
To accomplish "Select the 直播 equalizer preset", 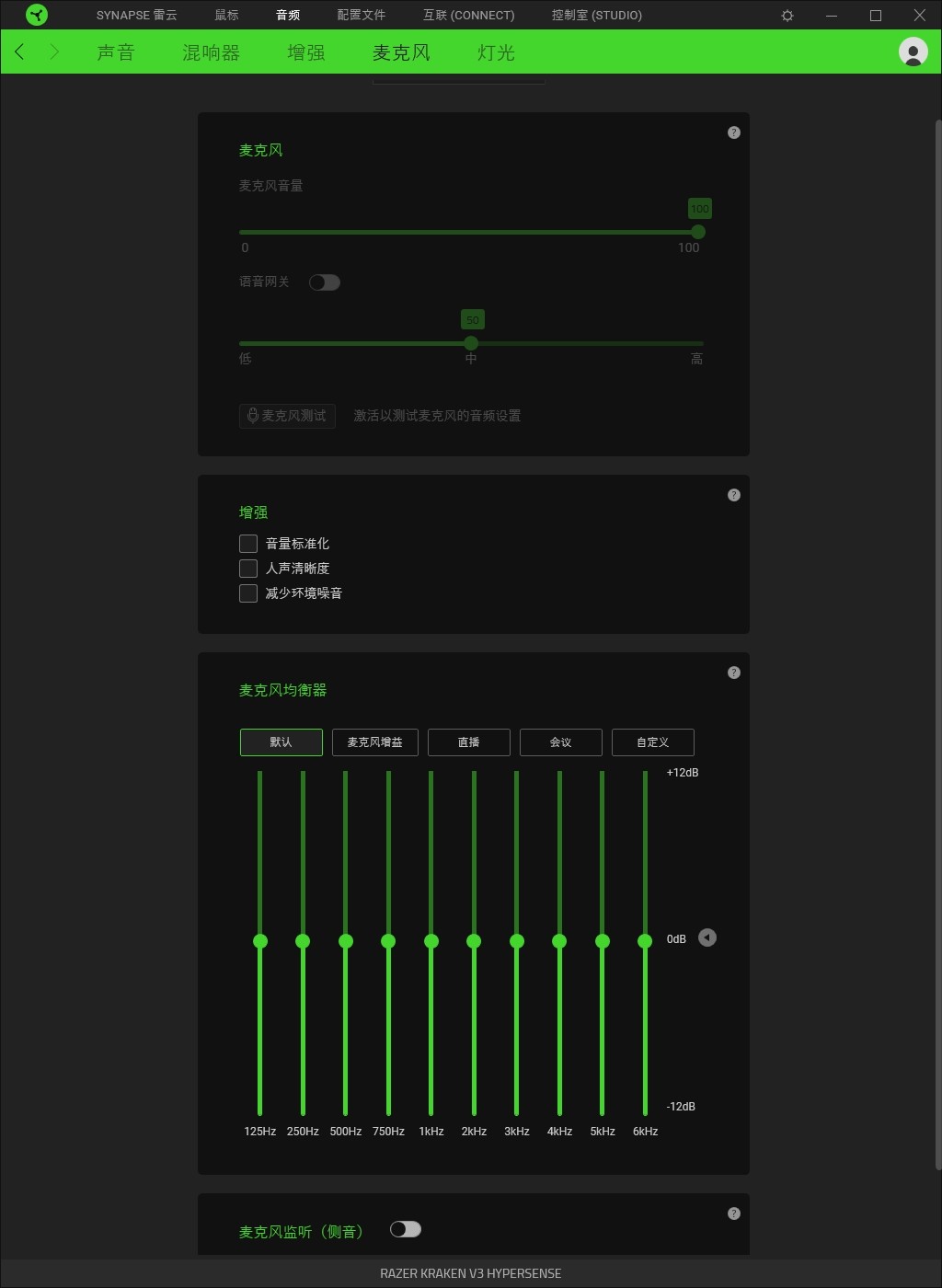I will pyautogui.click(x=469, y=742).
